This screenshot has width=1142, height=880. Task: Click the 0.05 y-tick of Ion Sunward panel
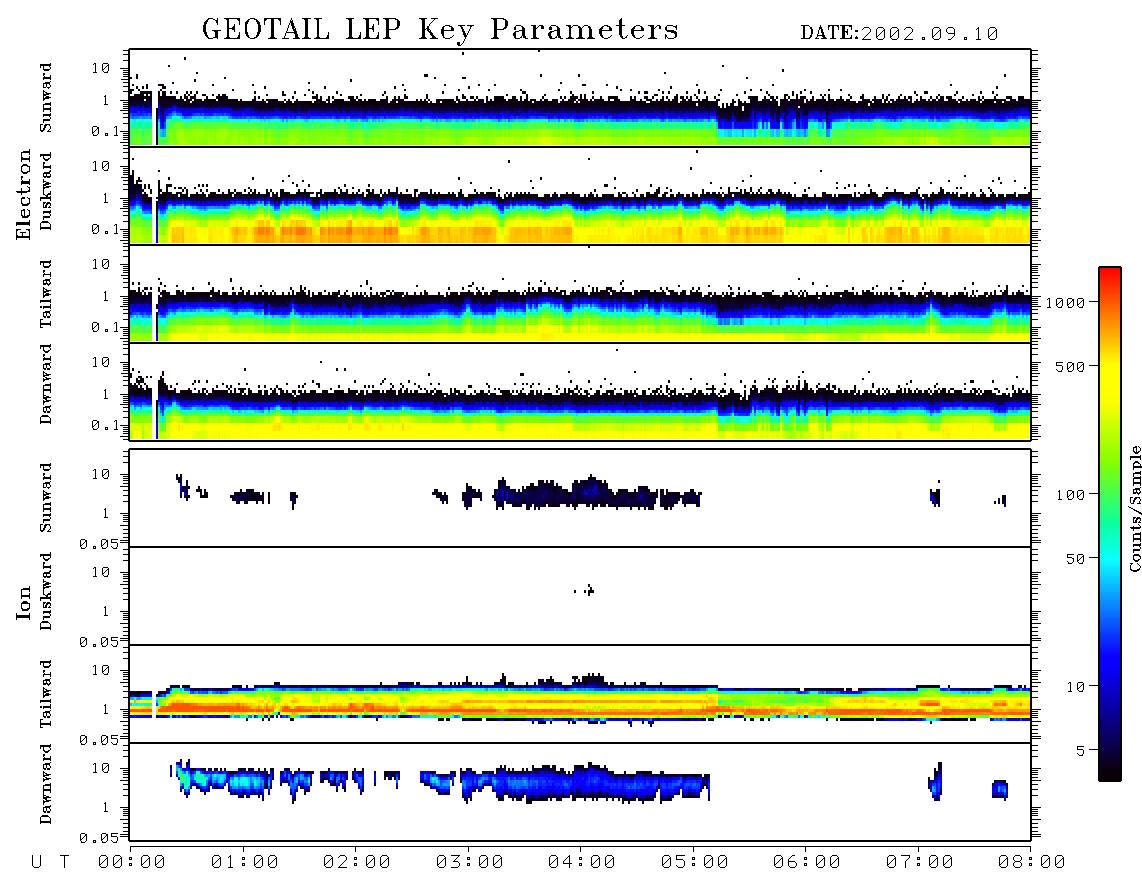pos(99,543)
